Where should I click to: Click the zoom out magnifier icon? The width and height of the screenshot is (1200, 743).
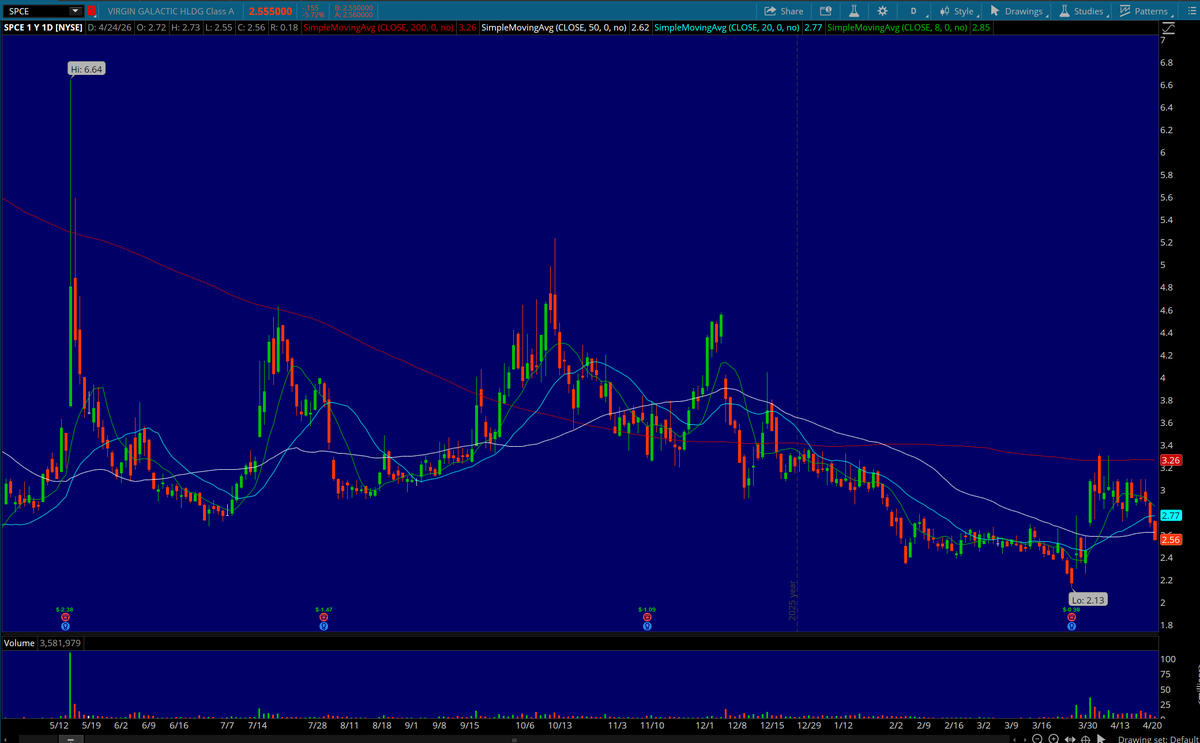point(1037,739)
